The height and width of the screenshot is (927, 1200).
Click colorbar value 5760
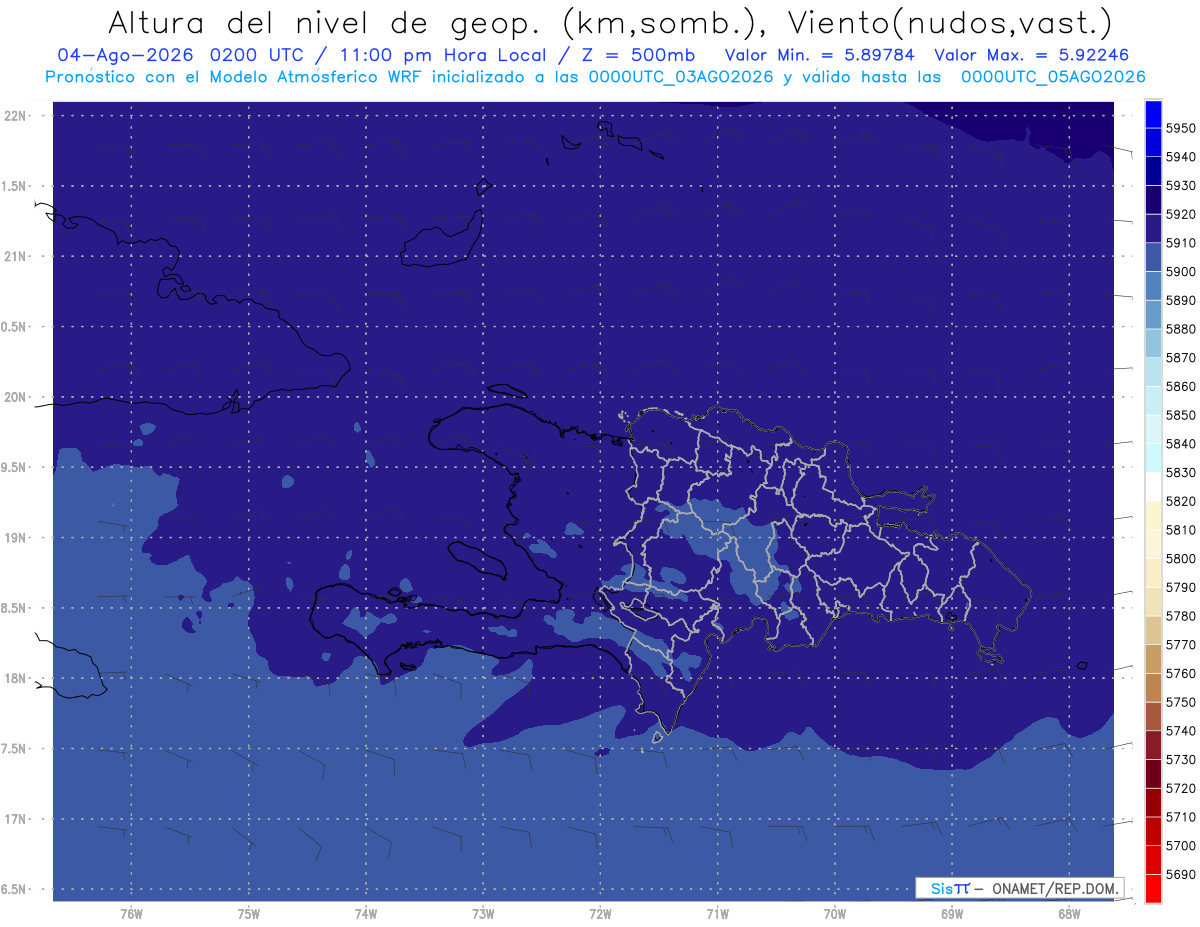tap(1181, 673)
